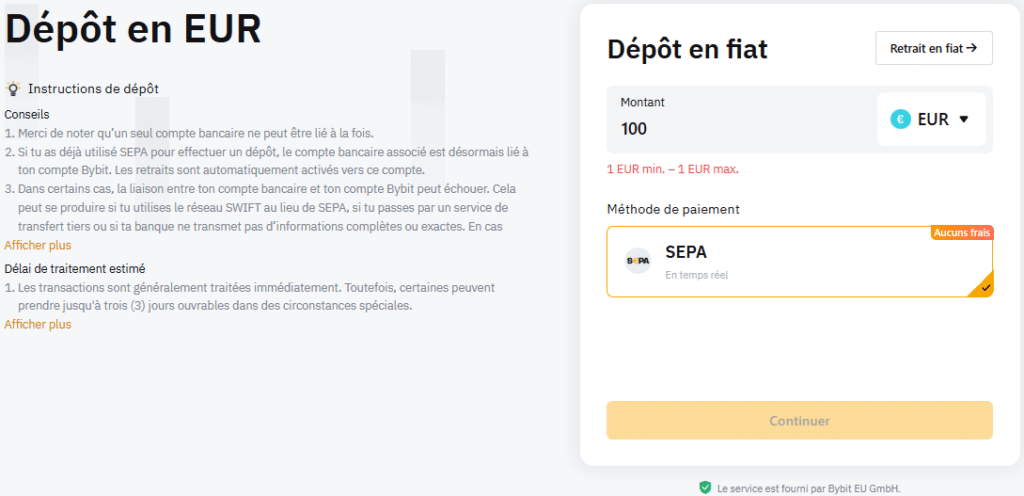Screen dimensions: 1024x496
Task: Select the SEPA payment method name
Action: point(686,252)
